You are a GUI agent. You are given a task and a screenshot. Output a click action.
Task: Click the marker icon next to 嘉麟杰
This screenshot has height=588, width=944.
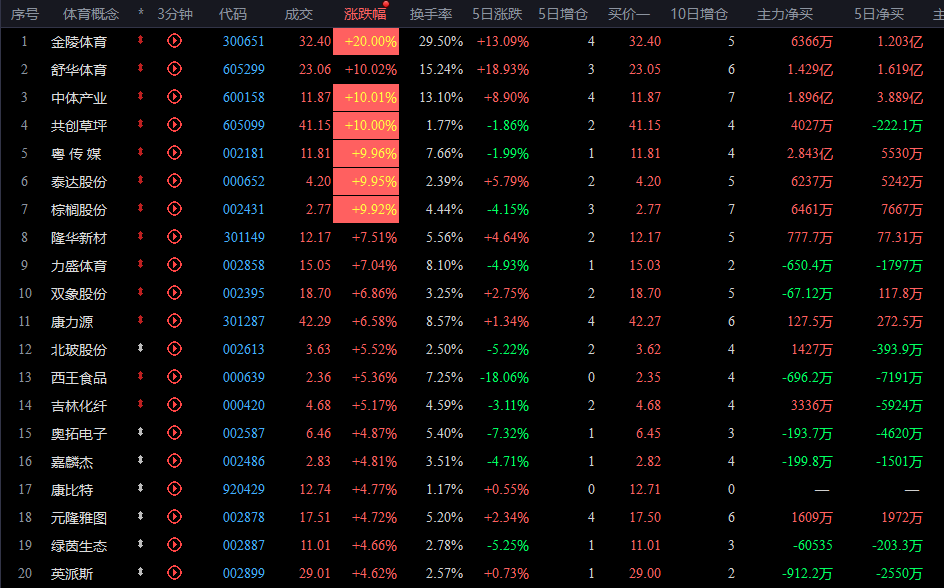coord(141,462)
